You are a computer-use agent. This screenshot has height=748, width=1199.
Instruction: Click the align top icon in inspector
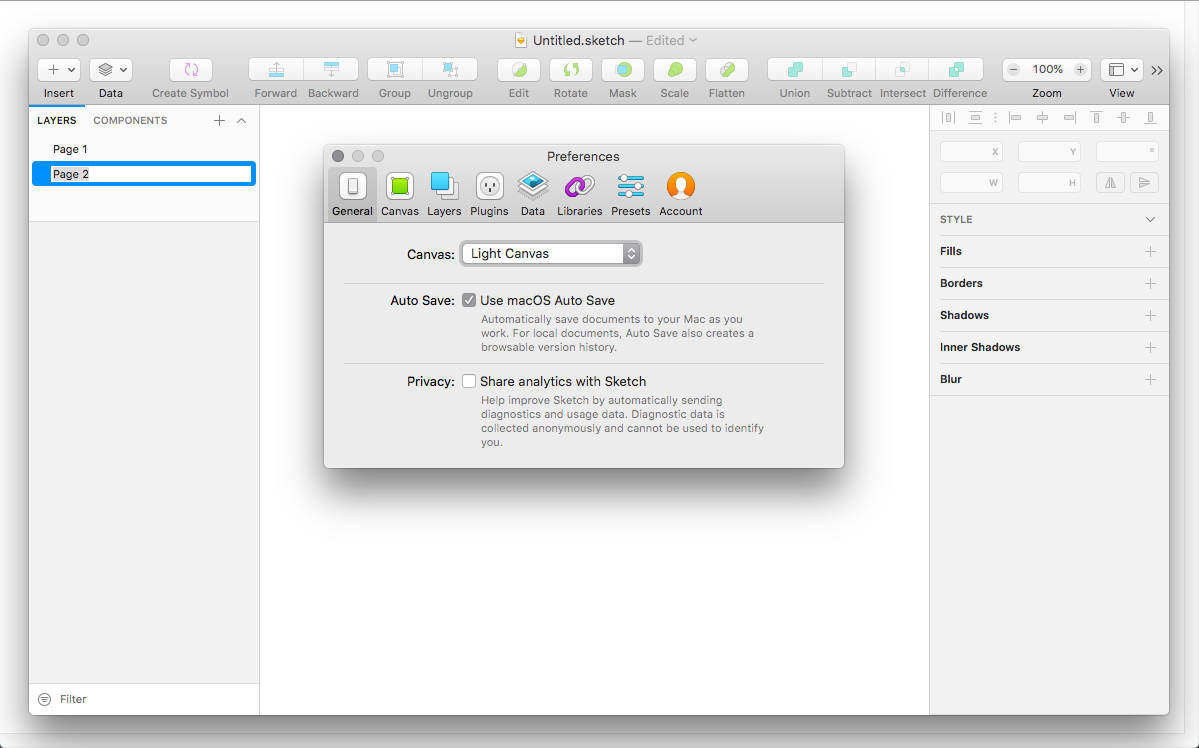pyautogui.click(x=1097, y=118)
